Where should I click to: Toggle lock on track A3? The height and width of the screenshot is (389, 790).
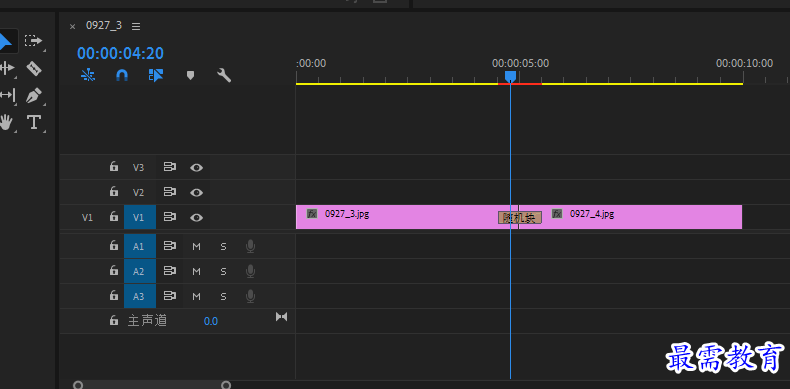[114, 295]
